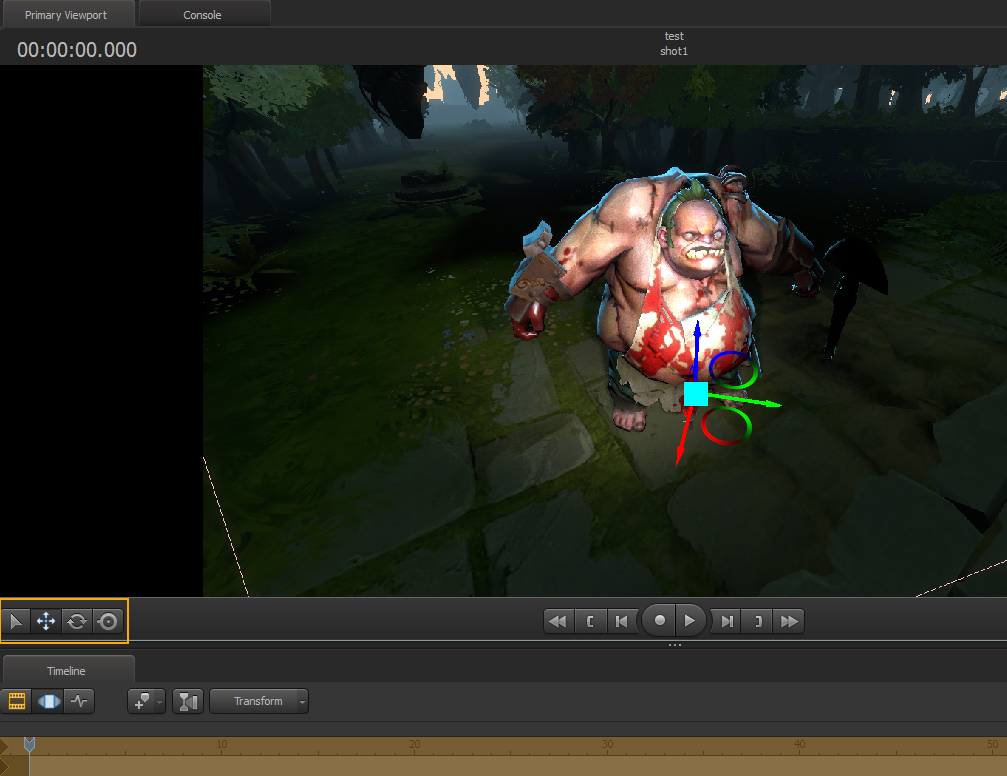Select the arrow selection tool
This screenshot has height=776, width=1007.
(16, 621)
